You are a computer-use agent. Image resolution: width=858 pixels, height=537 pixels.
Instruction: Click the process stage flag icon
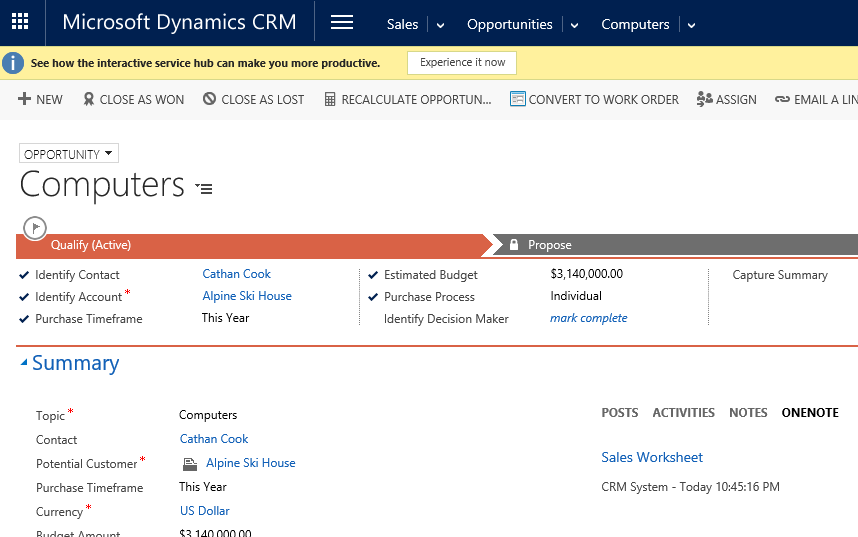tap(35, 228)
